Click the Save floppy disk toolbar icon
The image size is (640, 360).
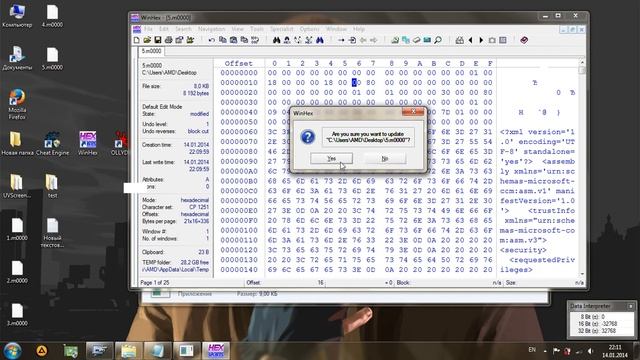tap(158, 40)
